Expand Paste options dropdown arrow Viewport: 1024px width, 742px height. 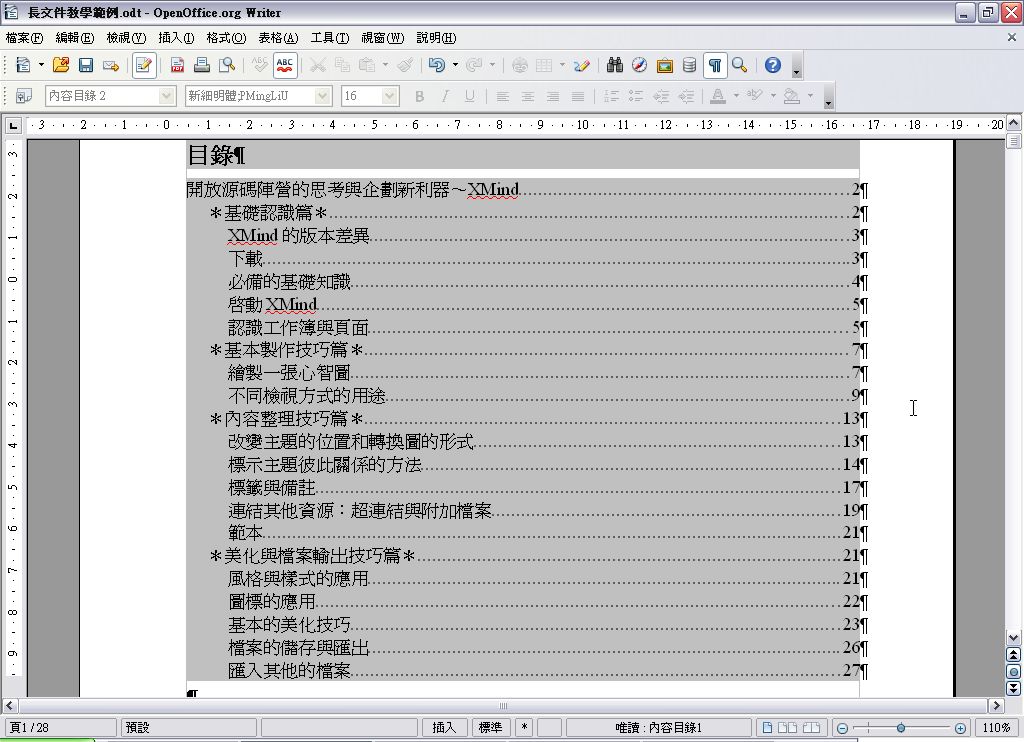pos(385,65)
